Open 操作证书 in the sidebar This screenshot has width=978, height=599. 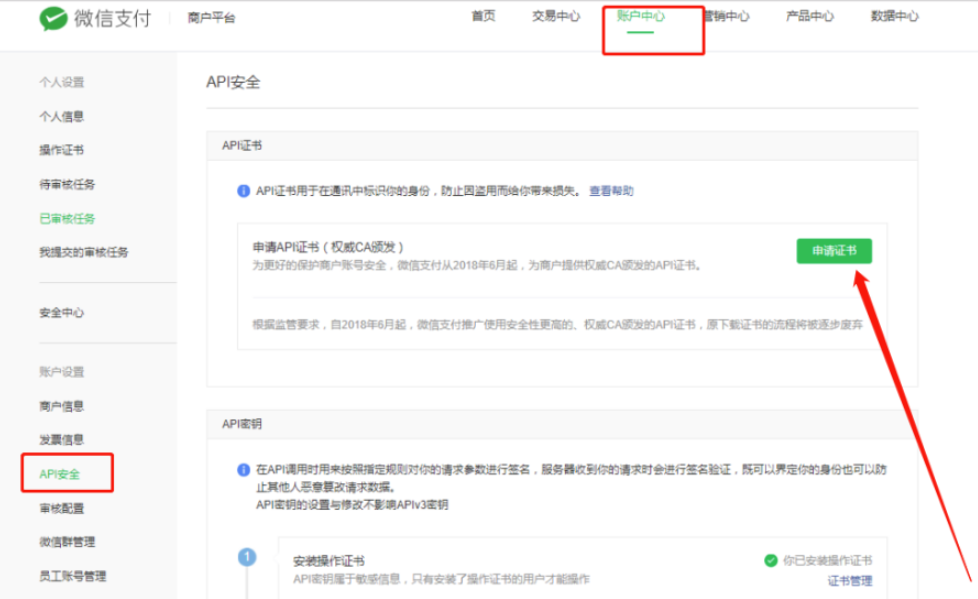(x=61, y=150)
